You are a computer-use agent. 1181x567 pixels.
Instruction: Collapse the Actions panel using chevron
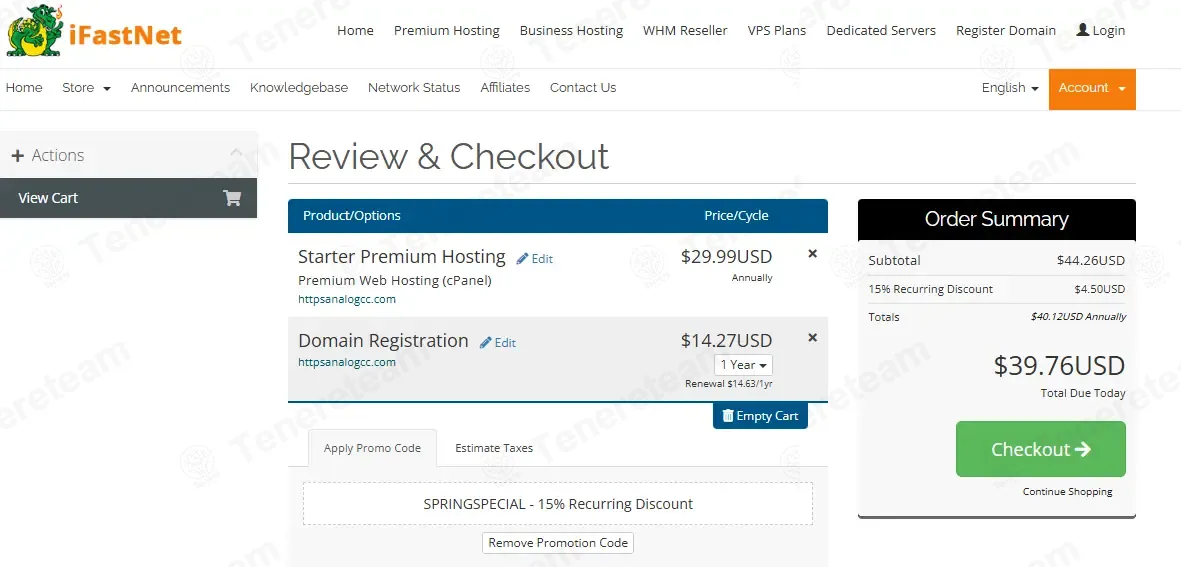pos(237,153)
